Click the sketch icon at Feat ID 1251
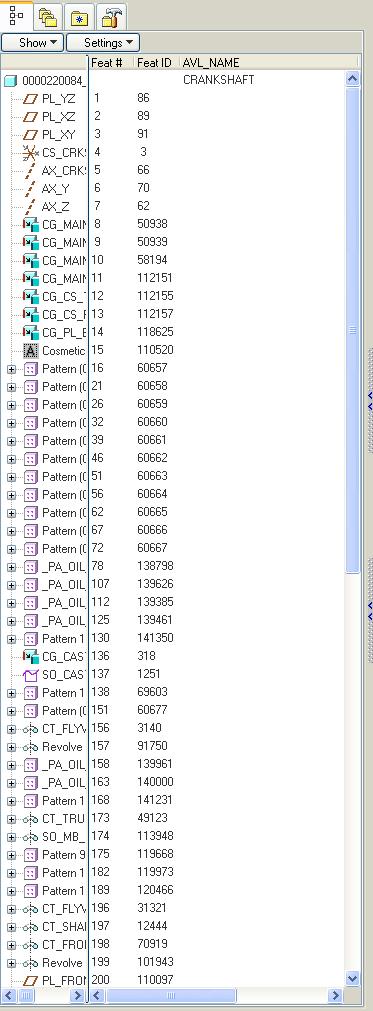This screenshot has height=1011, width=373. pyautogui.click(x=30, y=674)
